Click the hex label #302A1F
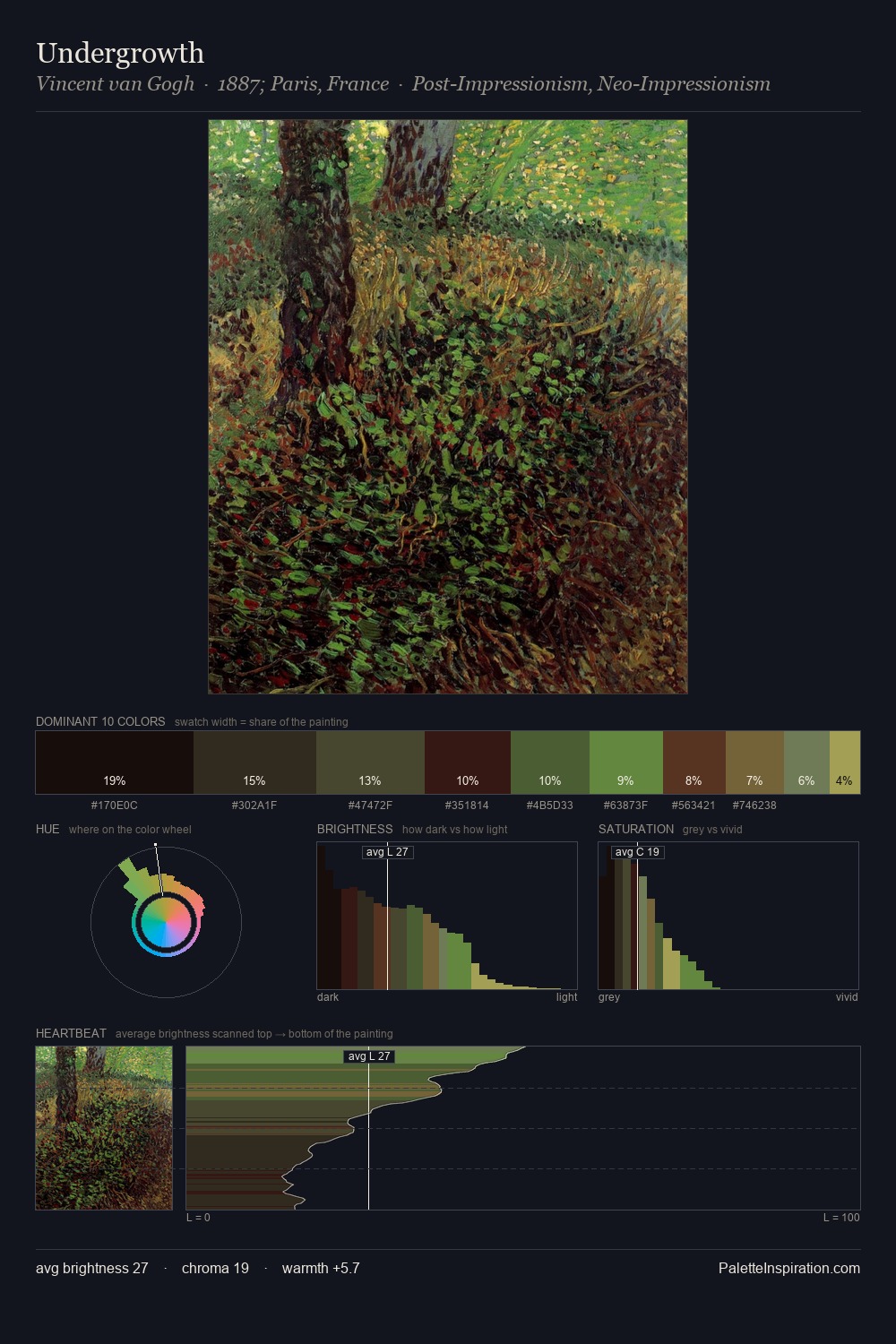The width and height of the screenshot is (896, 1344). 254,806
